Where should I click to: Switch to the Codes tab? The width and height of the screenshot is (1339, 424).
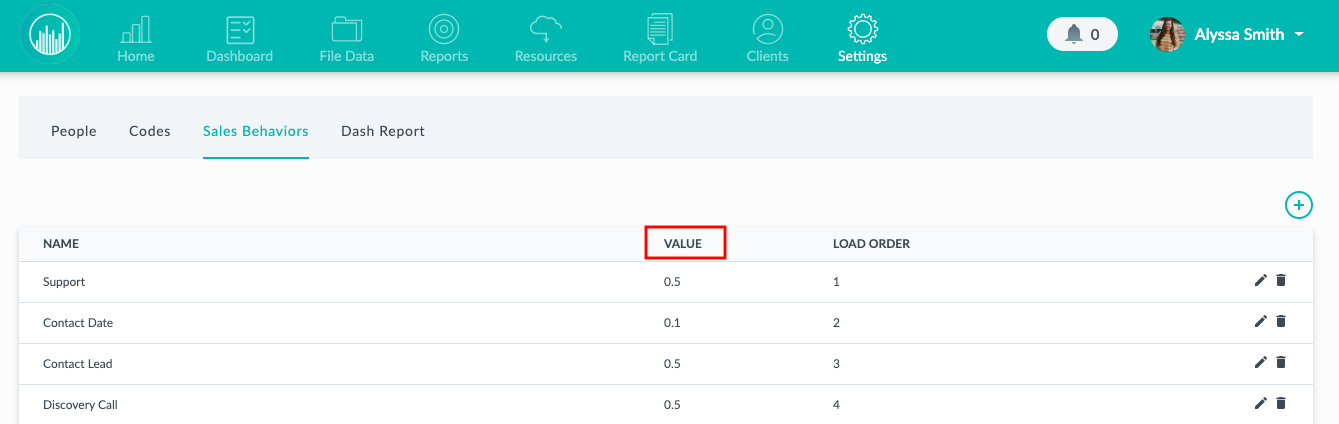(150, 131)
